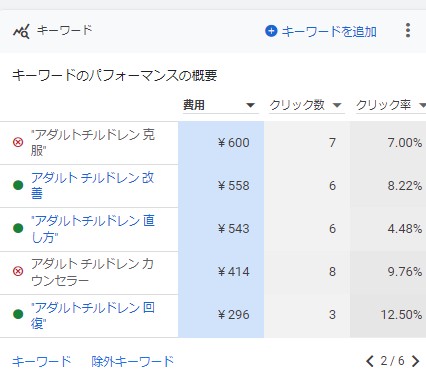Click the keyword search chart icon
The height and width of the screenshot is (379, 426).
click(x=21, y=31)
